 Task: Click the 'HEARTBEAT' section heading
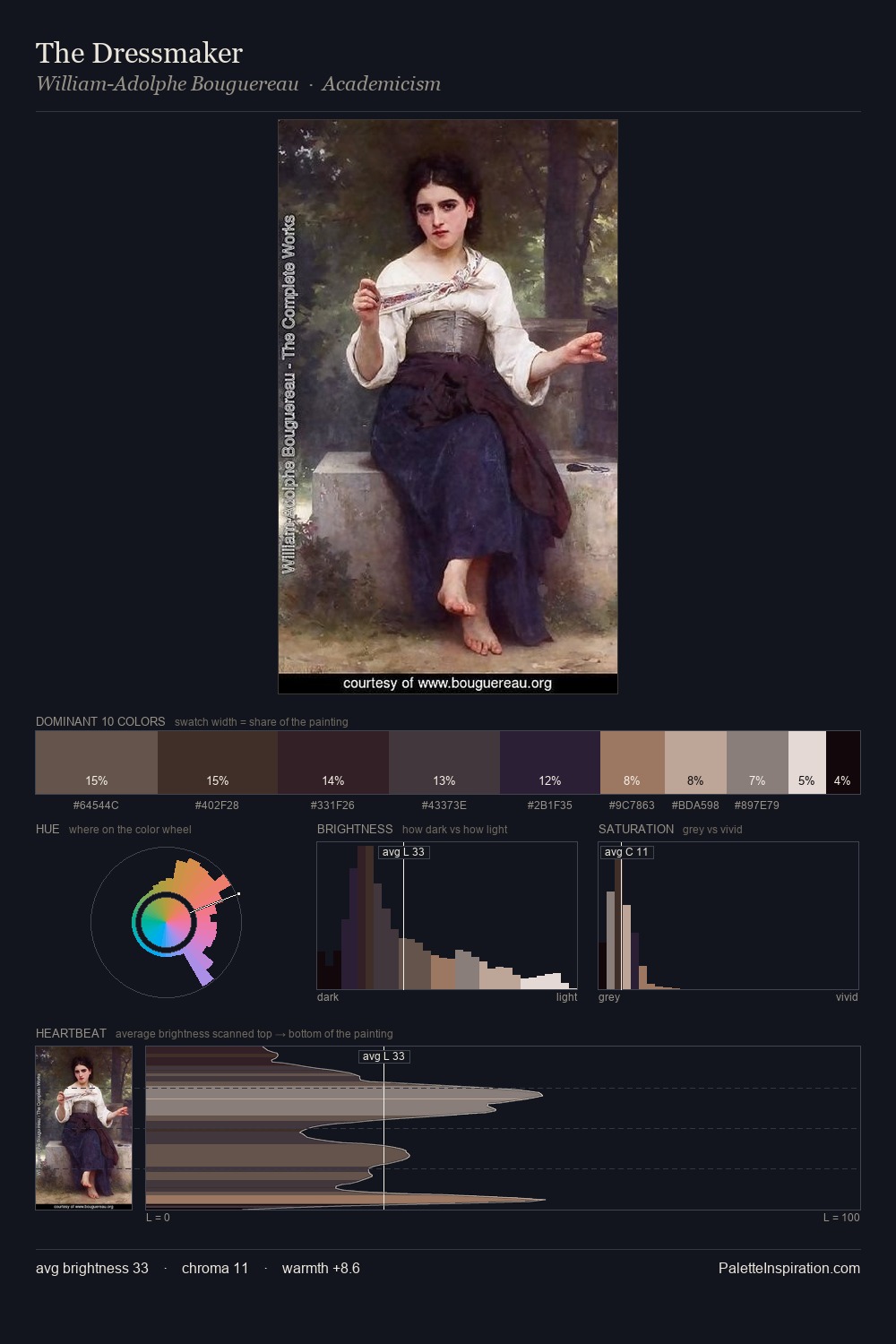[71, 1033]
